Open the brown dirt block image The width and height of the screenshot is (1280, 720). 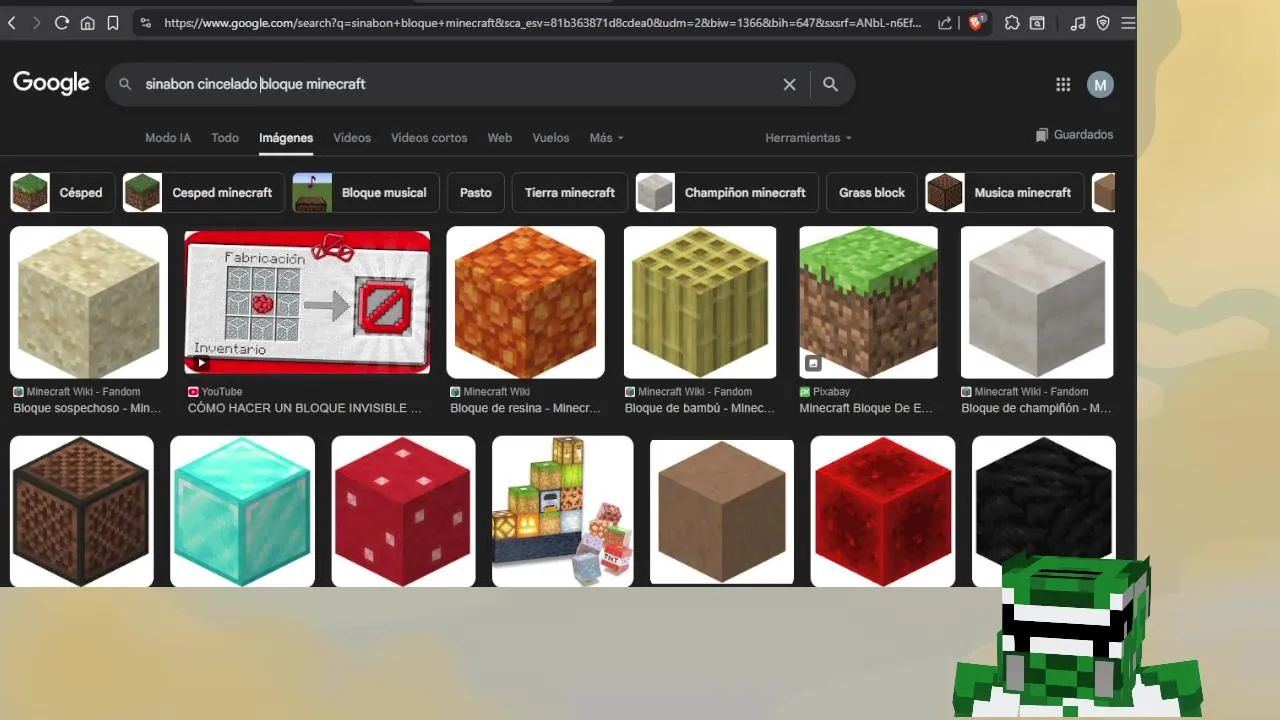[722, 512]
